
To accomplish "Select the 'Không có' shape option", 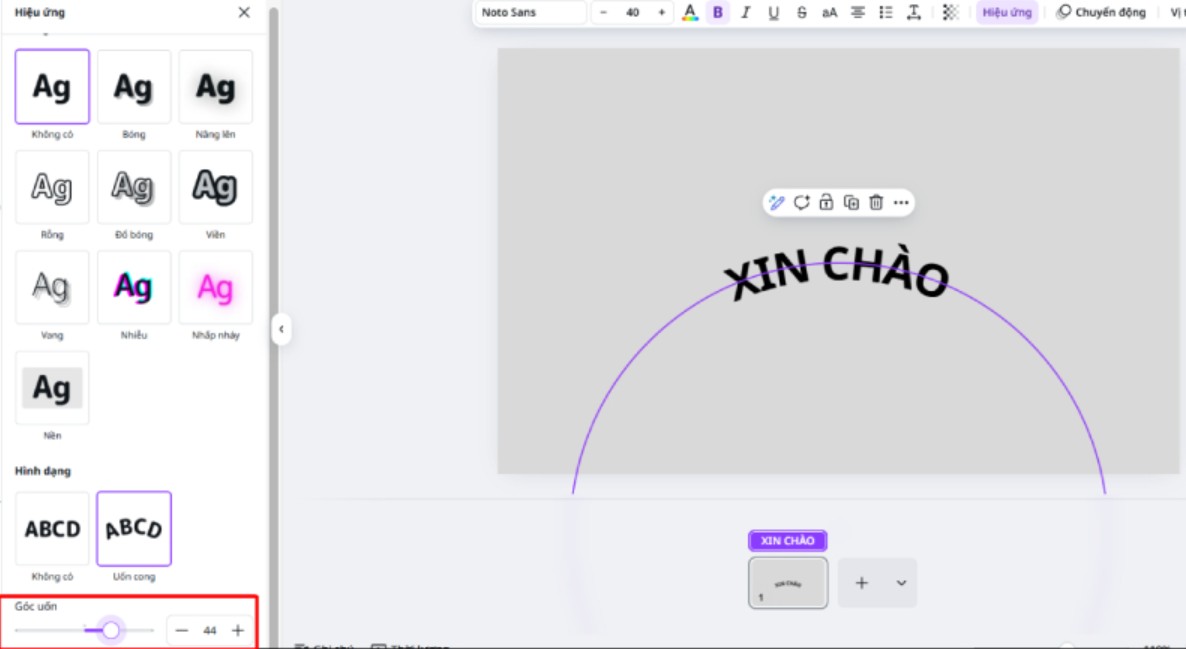I will [52, 529].
